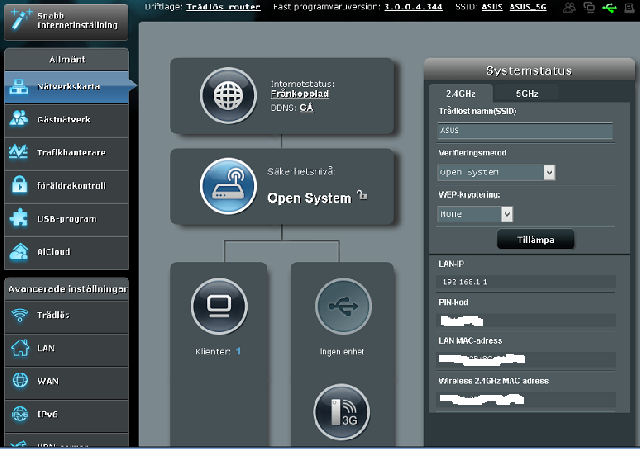This screenshot has height=449, width=640.
Task: Select AiCloud menu entry text
Action: tap(54, 252)
